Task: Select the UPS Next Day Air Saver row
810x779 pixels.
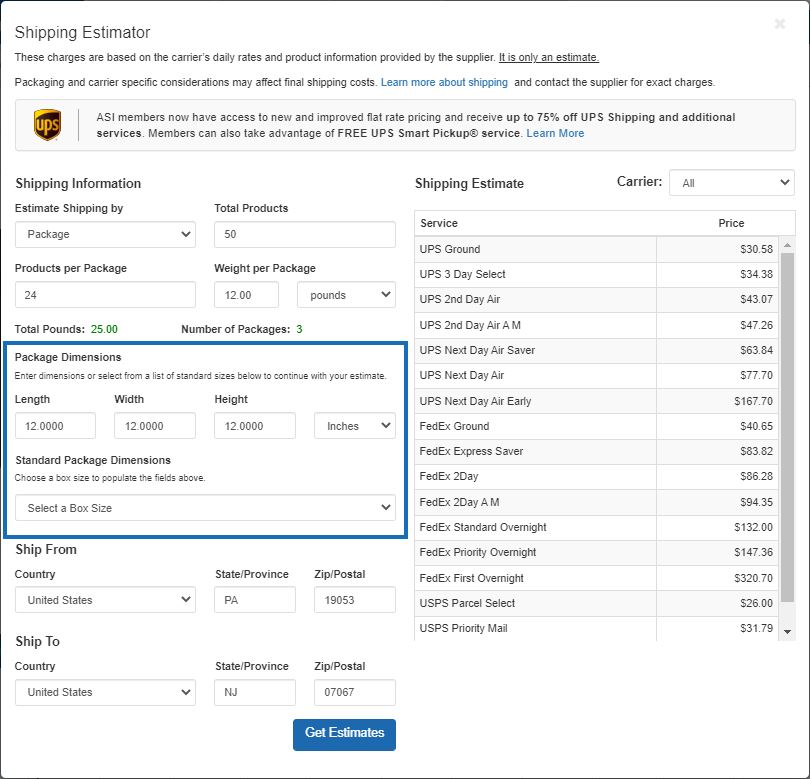Action: [596, 350]
